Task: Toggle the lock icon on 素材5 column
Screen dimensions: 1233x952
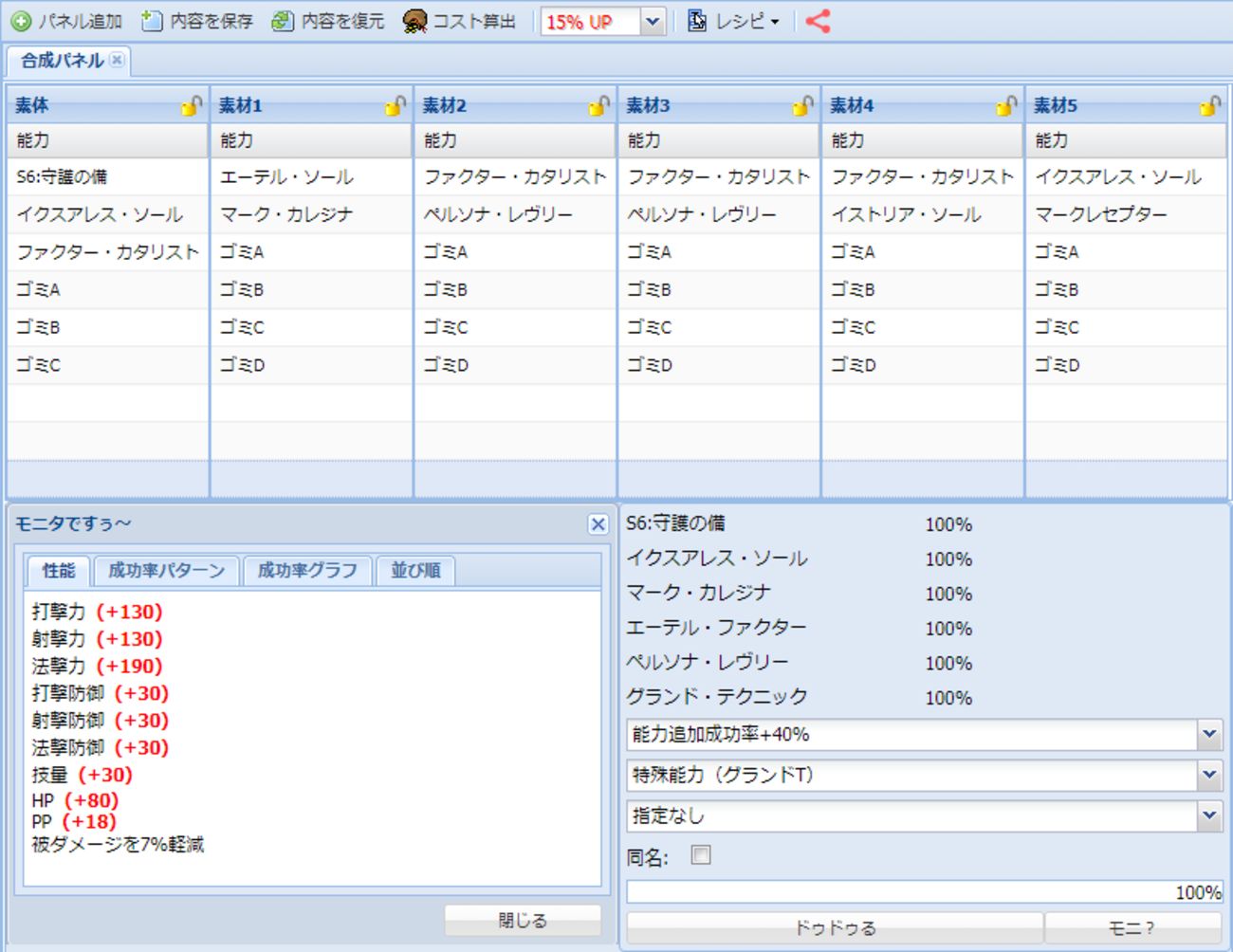Action: coord(1210,105)
